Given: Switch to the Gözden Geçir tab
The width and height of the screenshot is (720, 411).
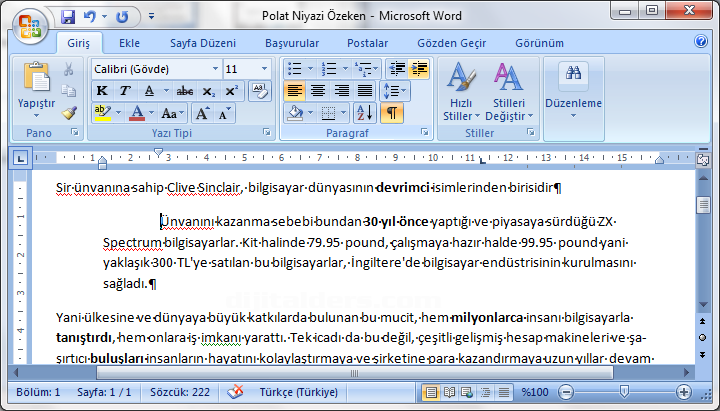Looking at the screenshot, I should (451, 43).
